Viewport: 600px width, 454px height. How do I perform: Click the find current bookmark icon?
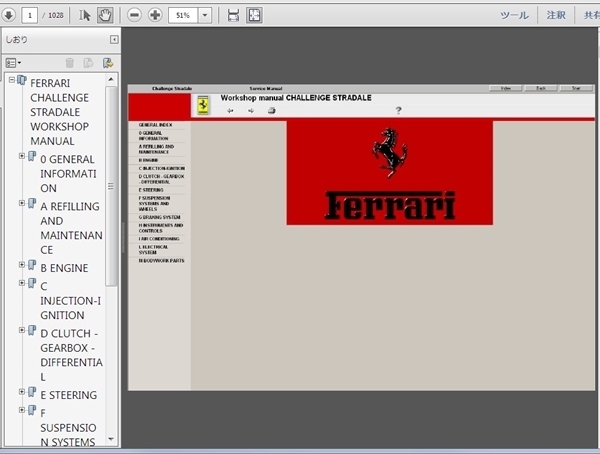[x=108, y=63]
